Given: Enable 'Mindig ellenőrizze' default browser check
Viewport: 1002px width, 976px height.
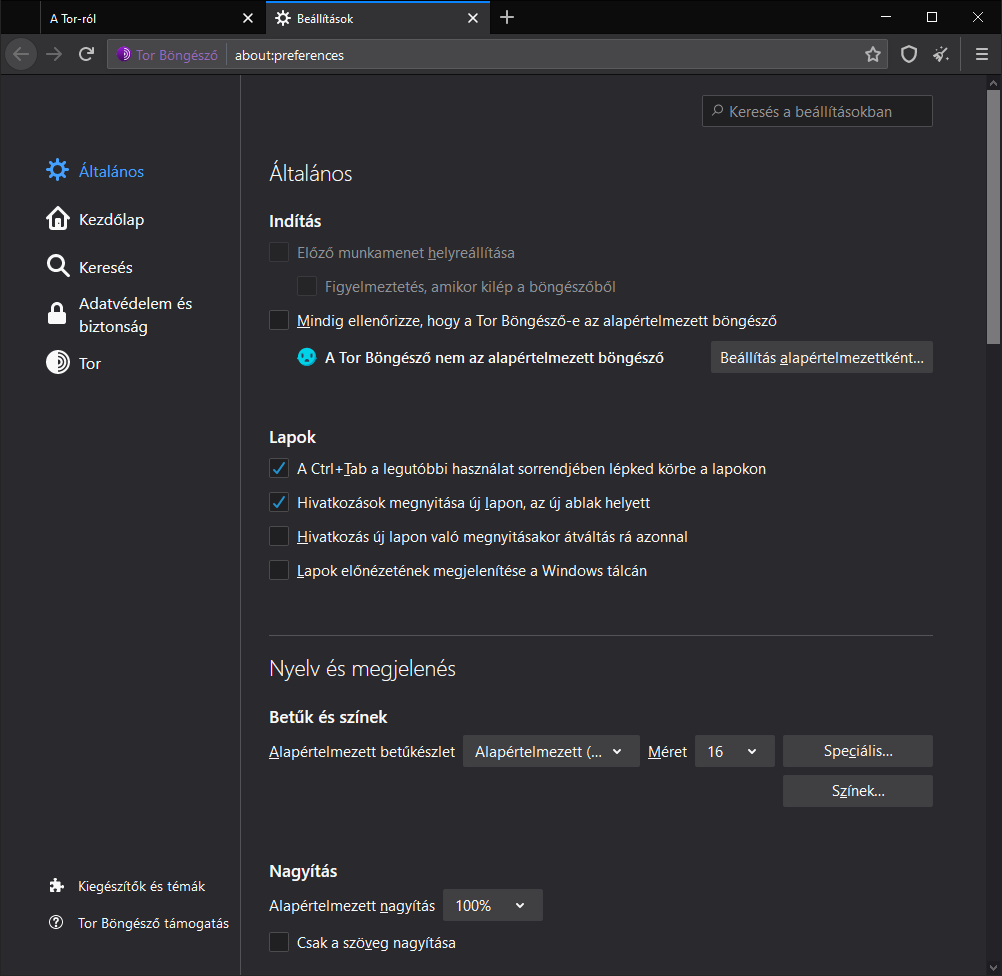Looking at the screenshot, I should pos(279,320).
